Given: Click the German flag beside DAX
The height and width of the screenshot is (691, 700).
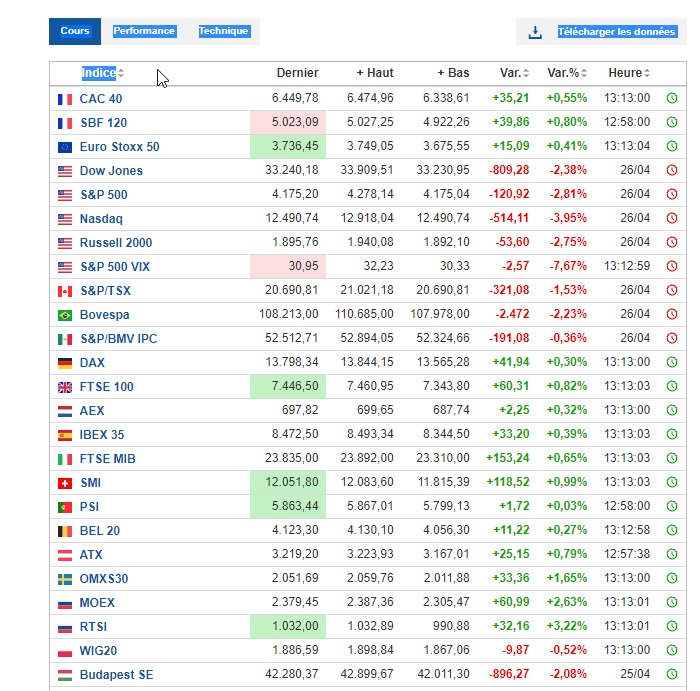Looking at the screenshot, I should [x=65, y=363].
